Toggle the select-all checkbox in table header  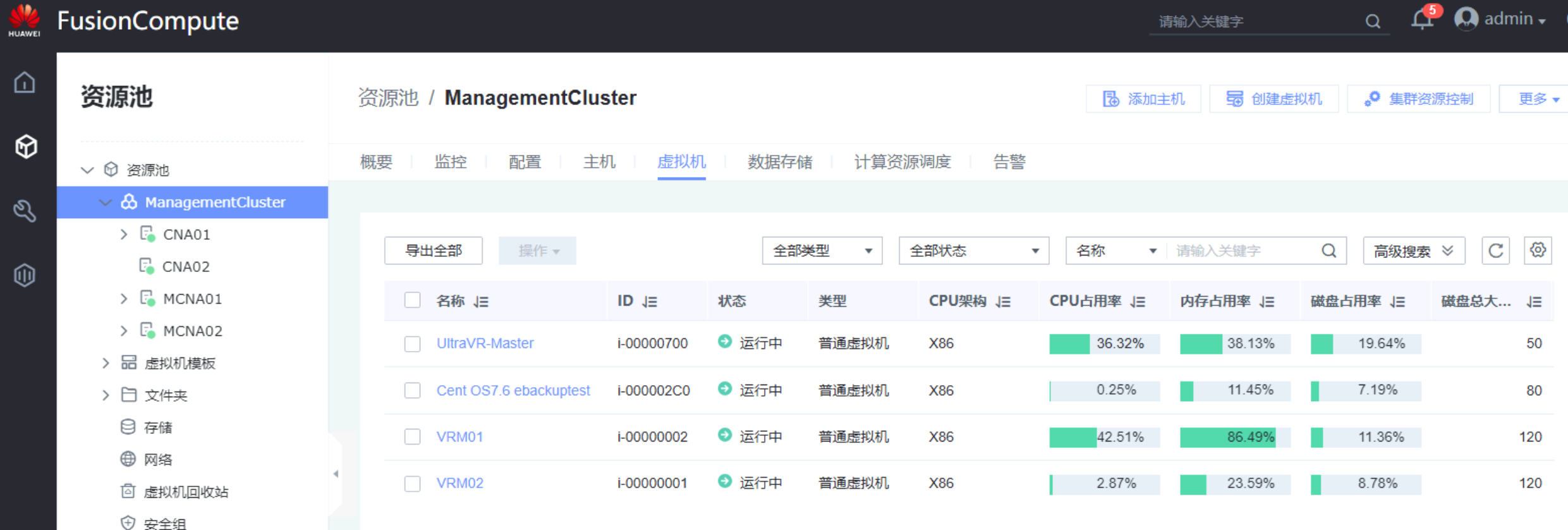[x=412, y=300]
